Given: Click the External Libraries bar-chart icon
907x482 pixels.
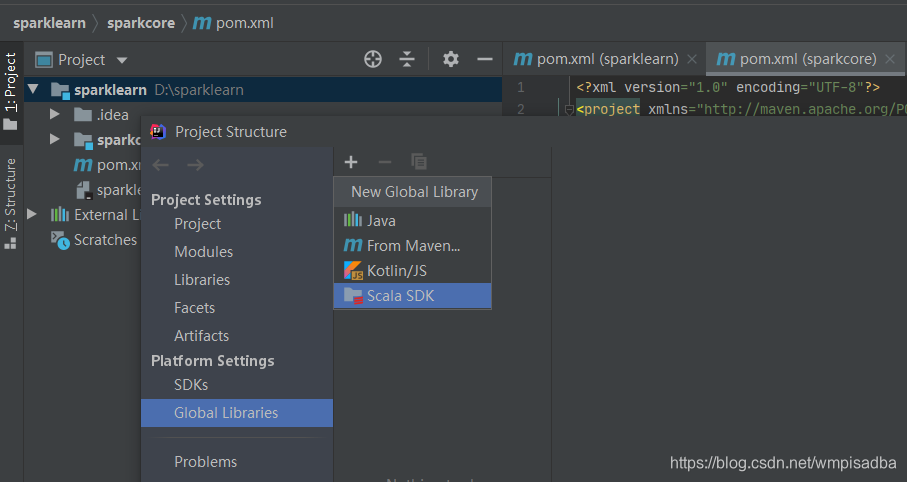Looking at the screenshot, I should click(60, 214).
